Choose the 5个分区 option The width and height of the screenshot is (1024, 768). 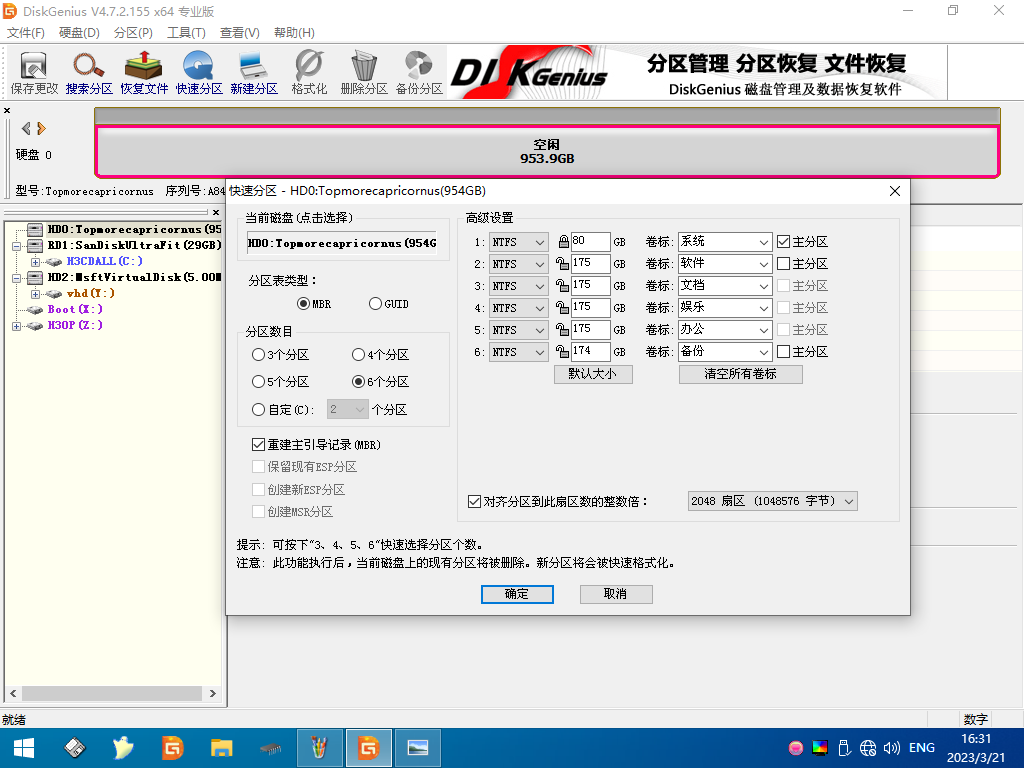259,381
